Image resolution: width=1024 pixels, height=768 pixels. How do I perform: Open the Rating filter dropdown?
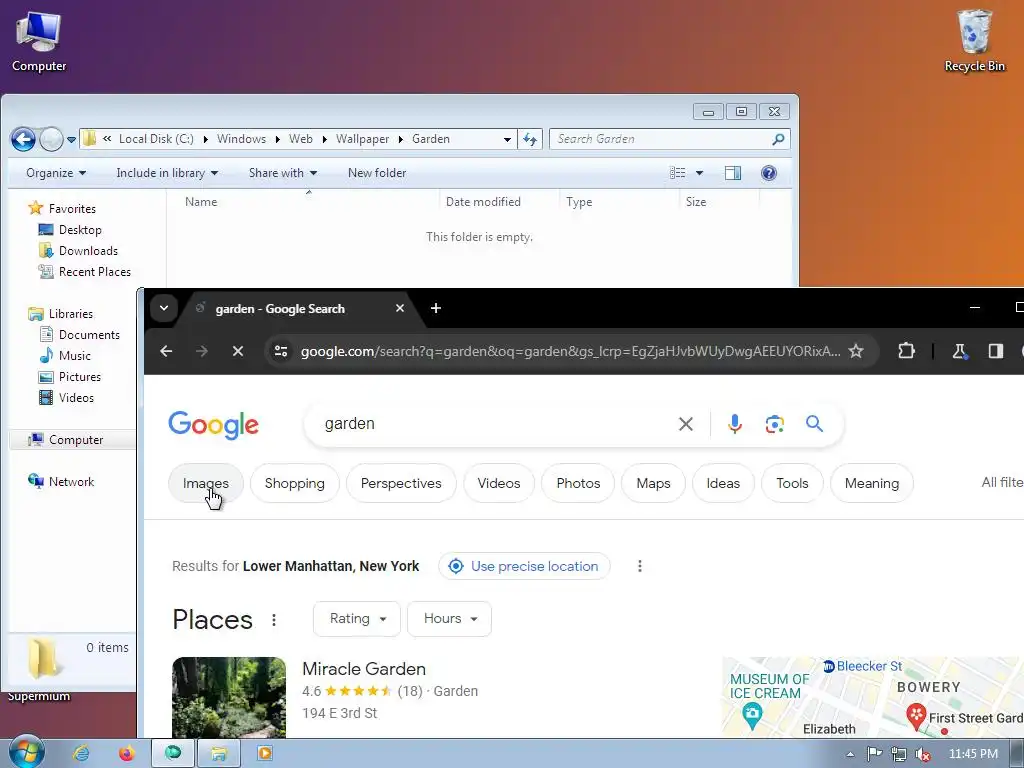(357, 618)
